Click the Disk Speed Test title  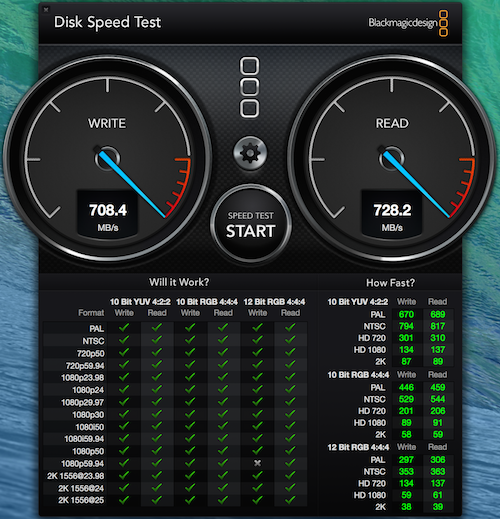(107, 22)
